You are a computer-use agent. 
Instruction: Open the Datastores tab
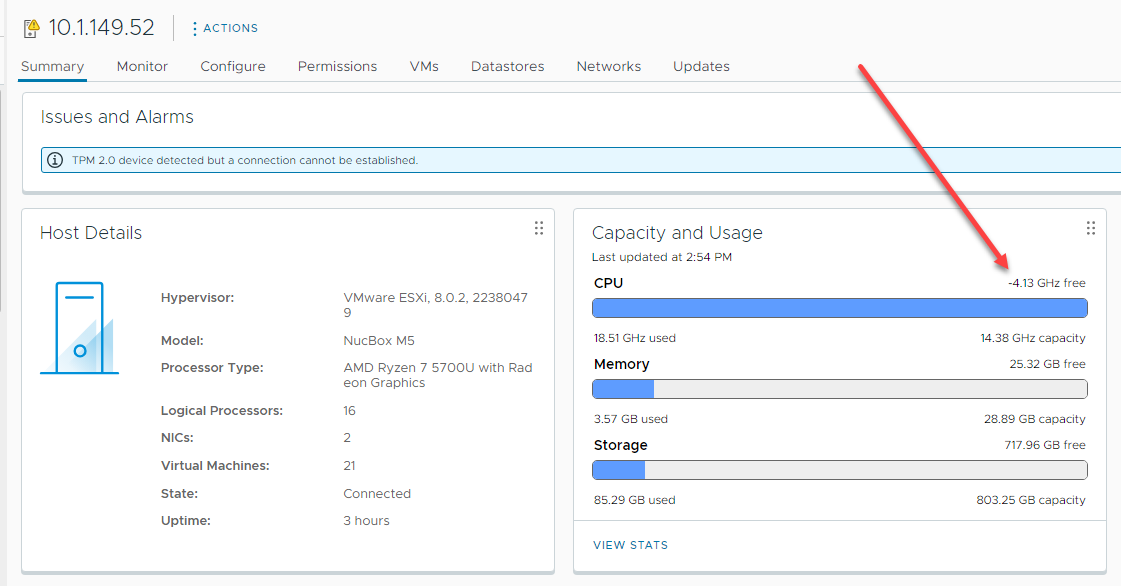tap(507, 66)
